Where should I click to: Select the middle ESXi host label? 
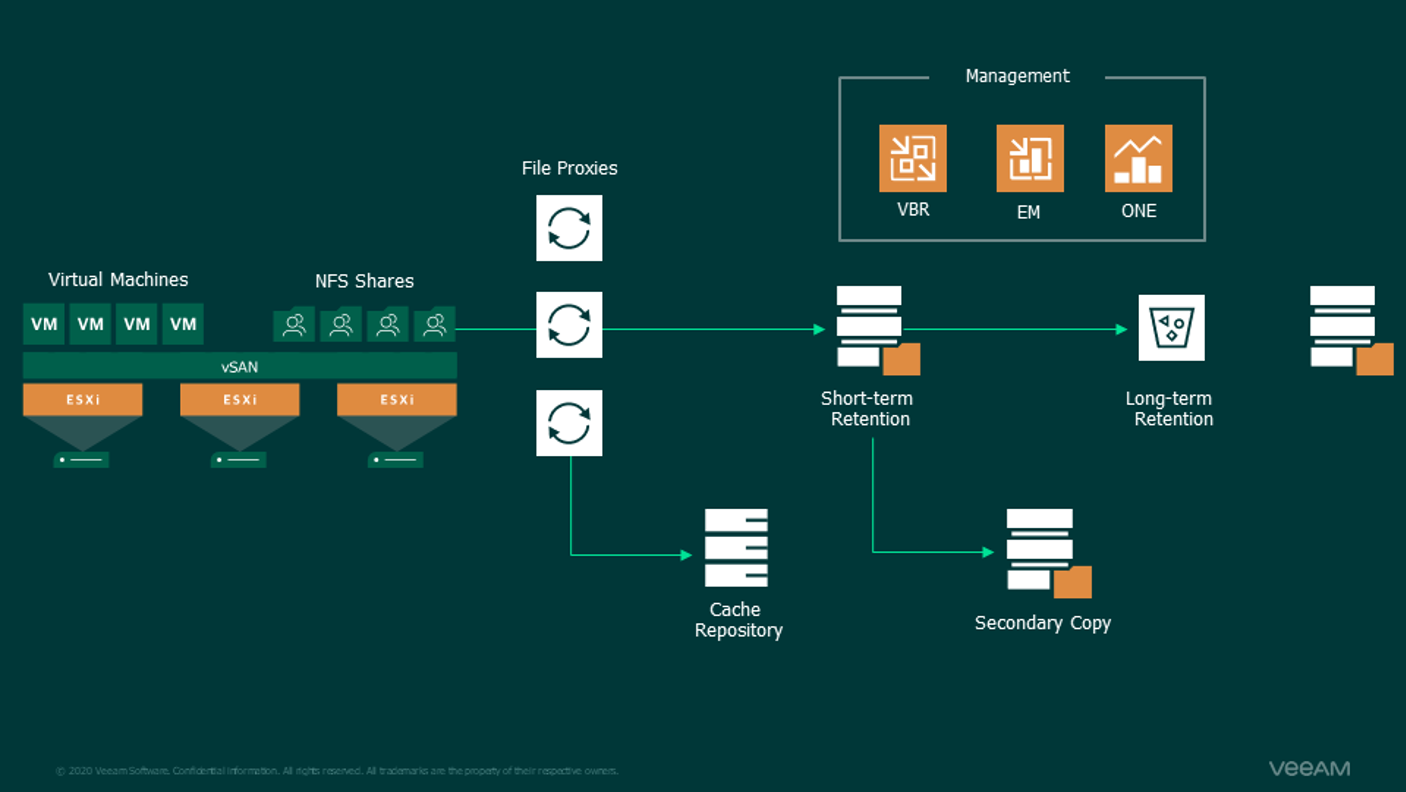[x=239, y=399]
